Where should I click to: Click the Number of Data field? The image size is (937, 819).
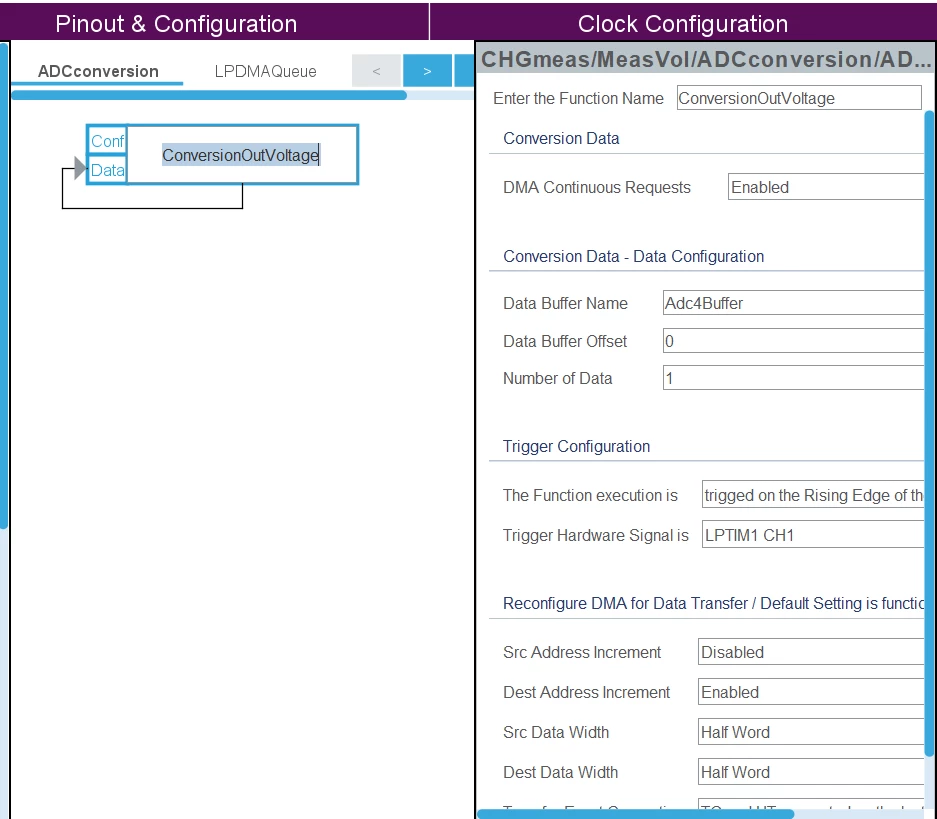pos(794,378)
